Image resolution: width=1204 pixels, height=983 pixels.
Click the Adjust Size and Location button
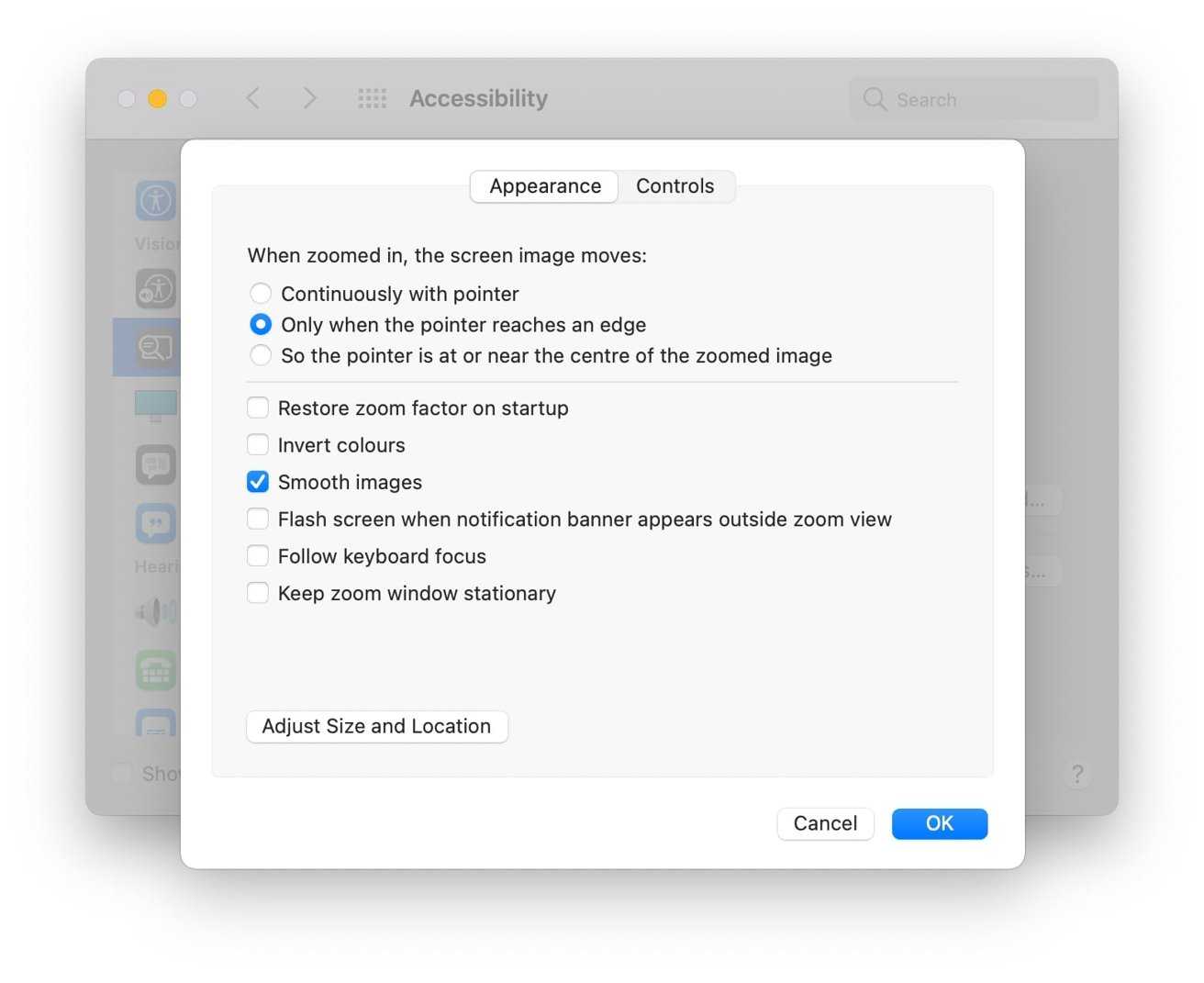point(376,726)
